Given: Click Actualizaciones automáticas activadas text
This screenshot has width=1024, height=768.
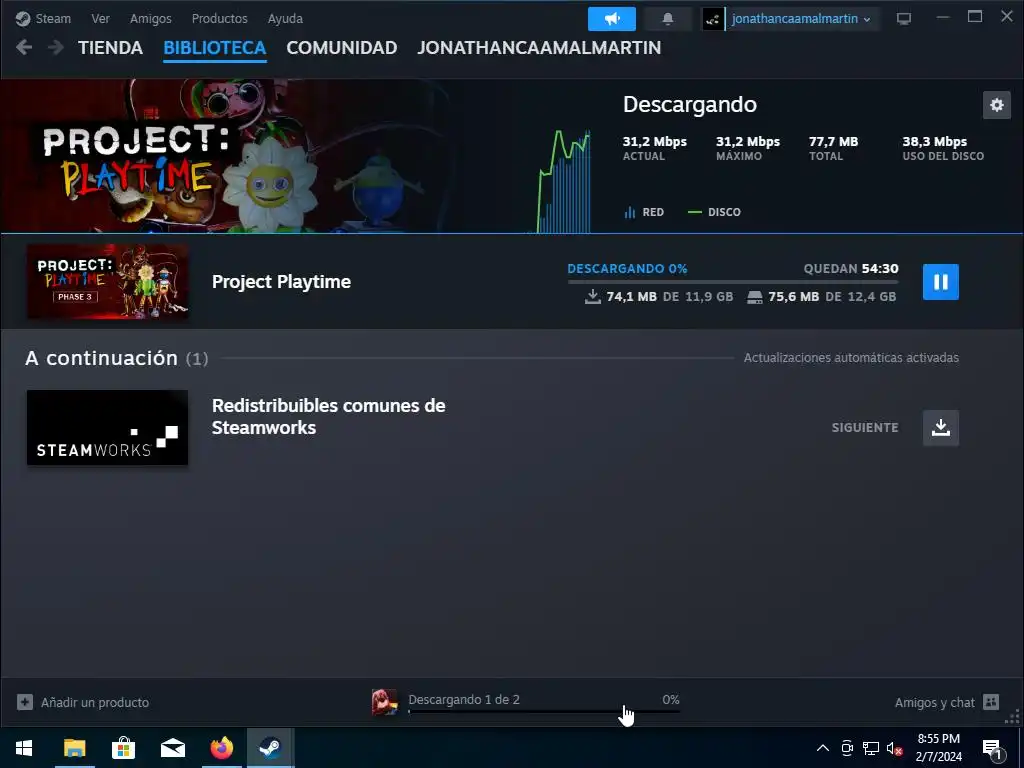Looking at the screenshot, I should click(851, 358).
